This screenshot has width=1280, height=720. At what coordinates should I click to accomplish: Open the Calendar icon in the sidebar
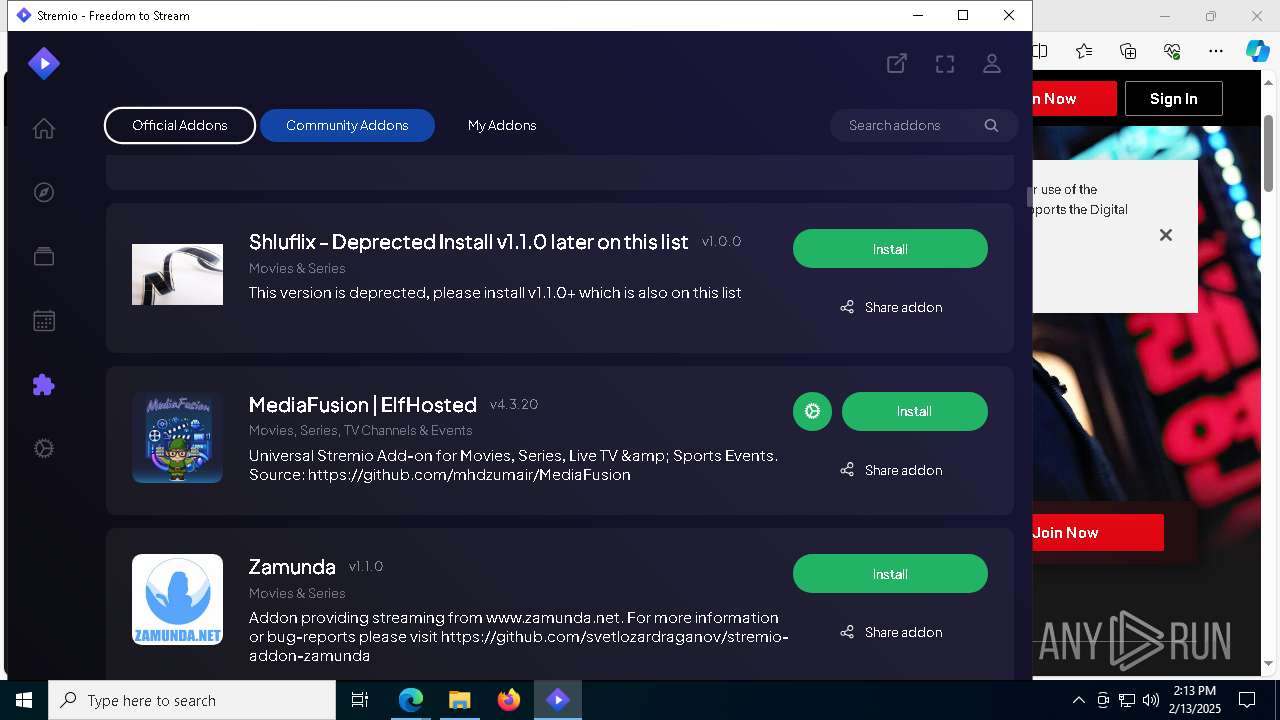point(43,321)
